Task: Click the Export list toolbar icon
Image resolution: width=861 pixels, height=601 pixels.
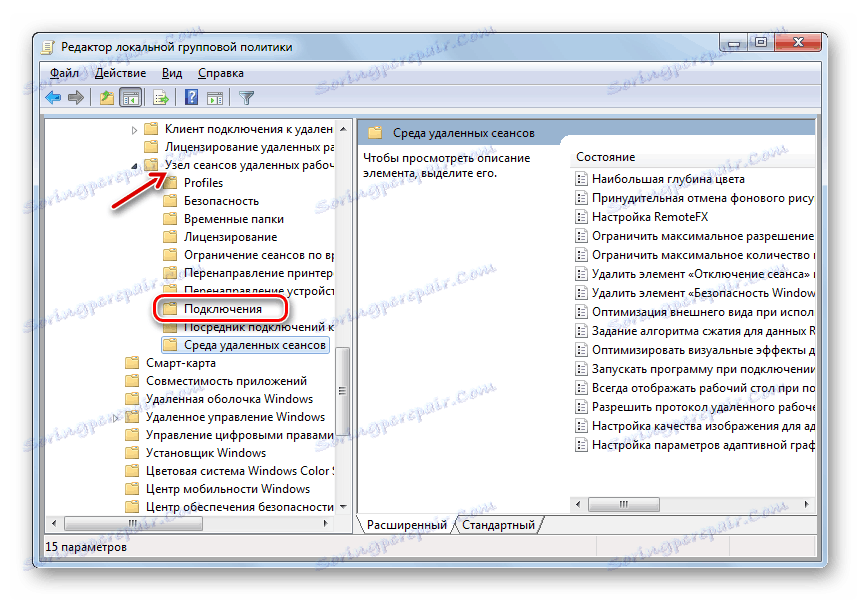Action: pos(161,98)
